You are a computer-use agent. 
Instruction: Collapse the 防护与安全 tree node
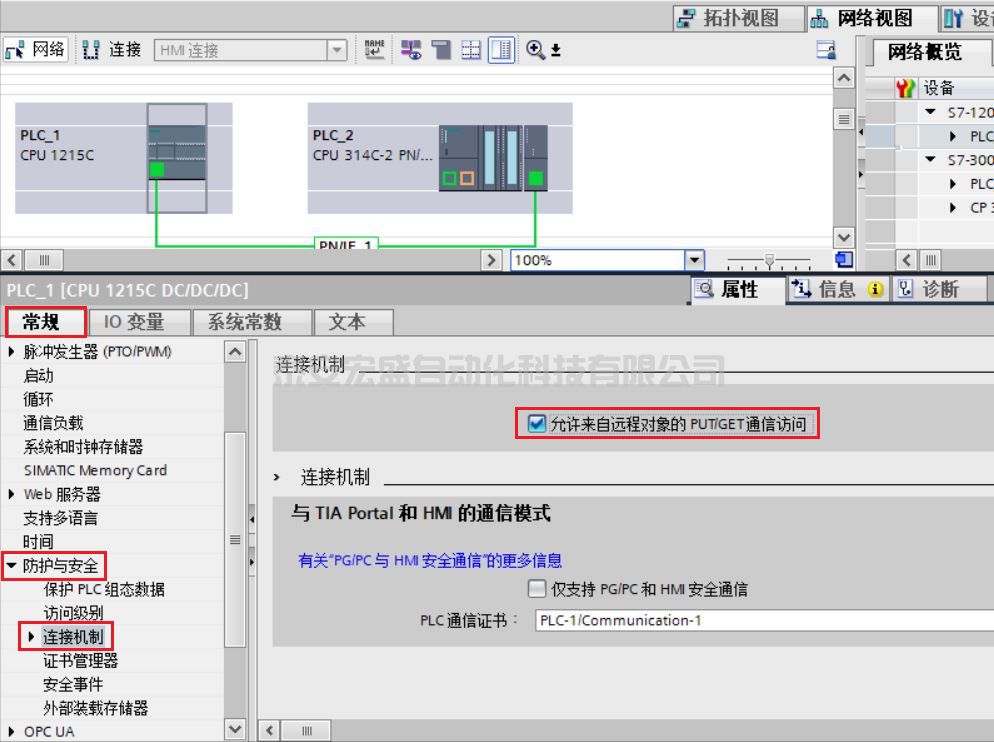point(12,566)
